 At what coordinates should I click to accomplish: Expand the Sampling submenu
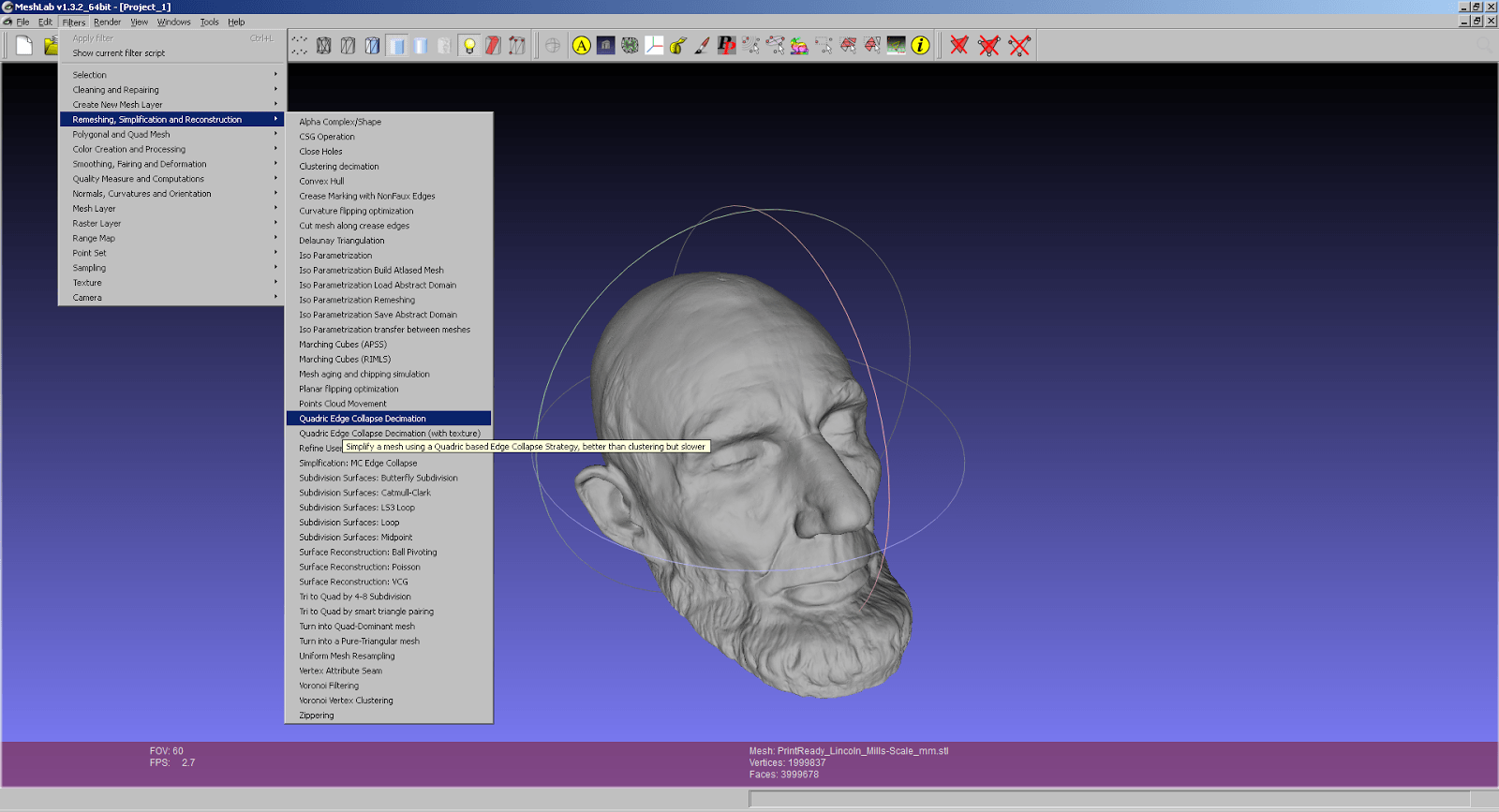coord(90,268)
